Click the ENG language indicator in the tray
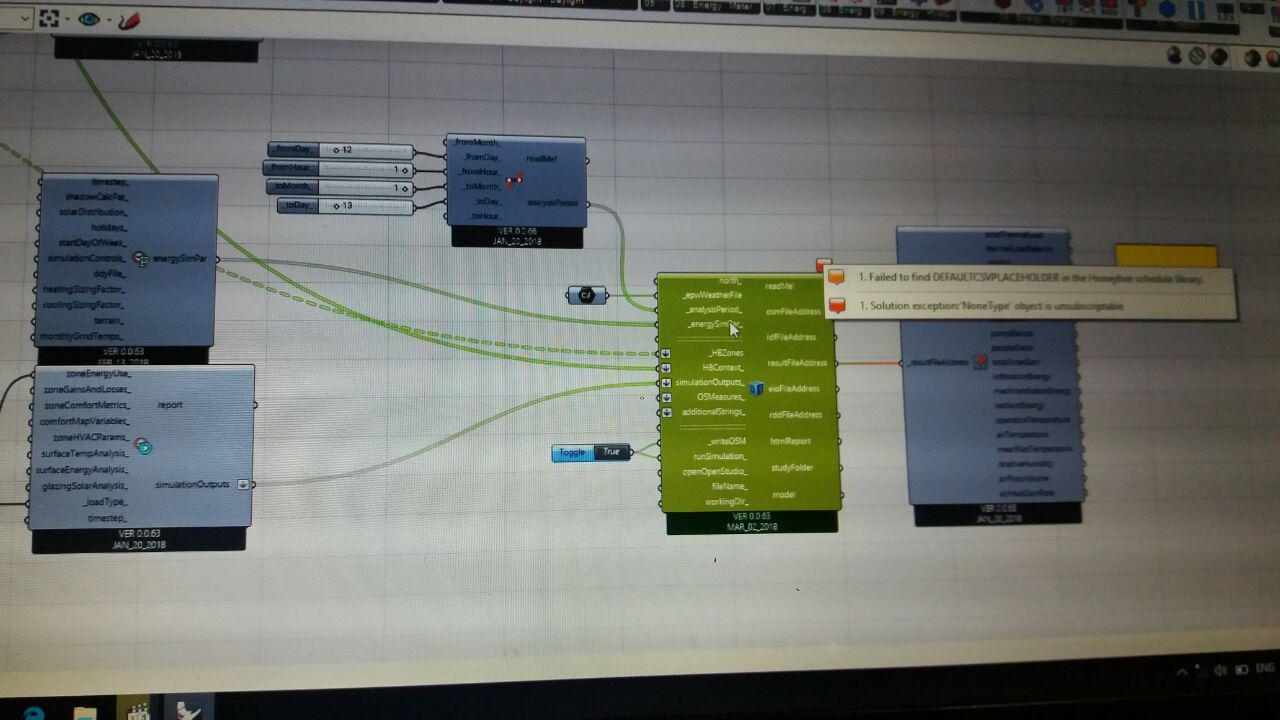Image resolution: width=1280 pixels, height=720 pixels. [1265, 668]
